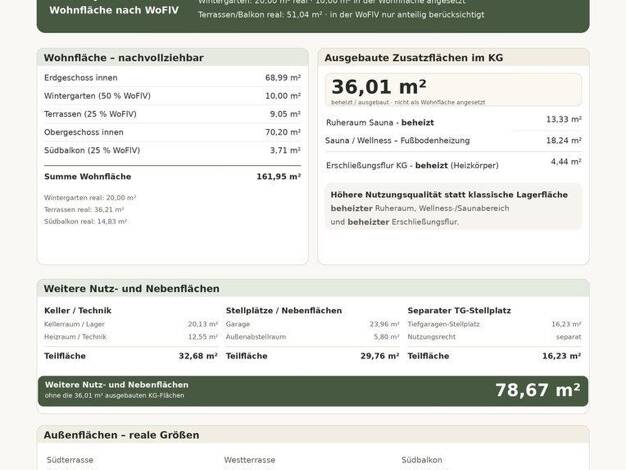Click the 'Tiefgaragen-Stellplatz' row label

(x=444, y=324)
